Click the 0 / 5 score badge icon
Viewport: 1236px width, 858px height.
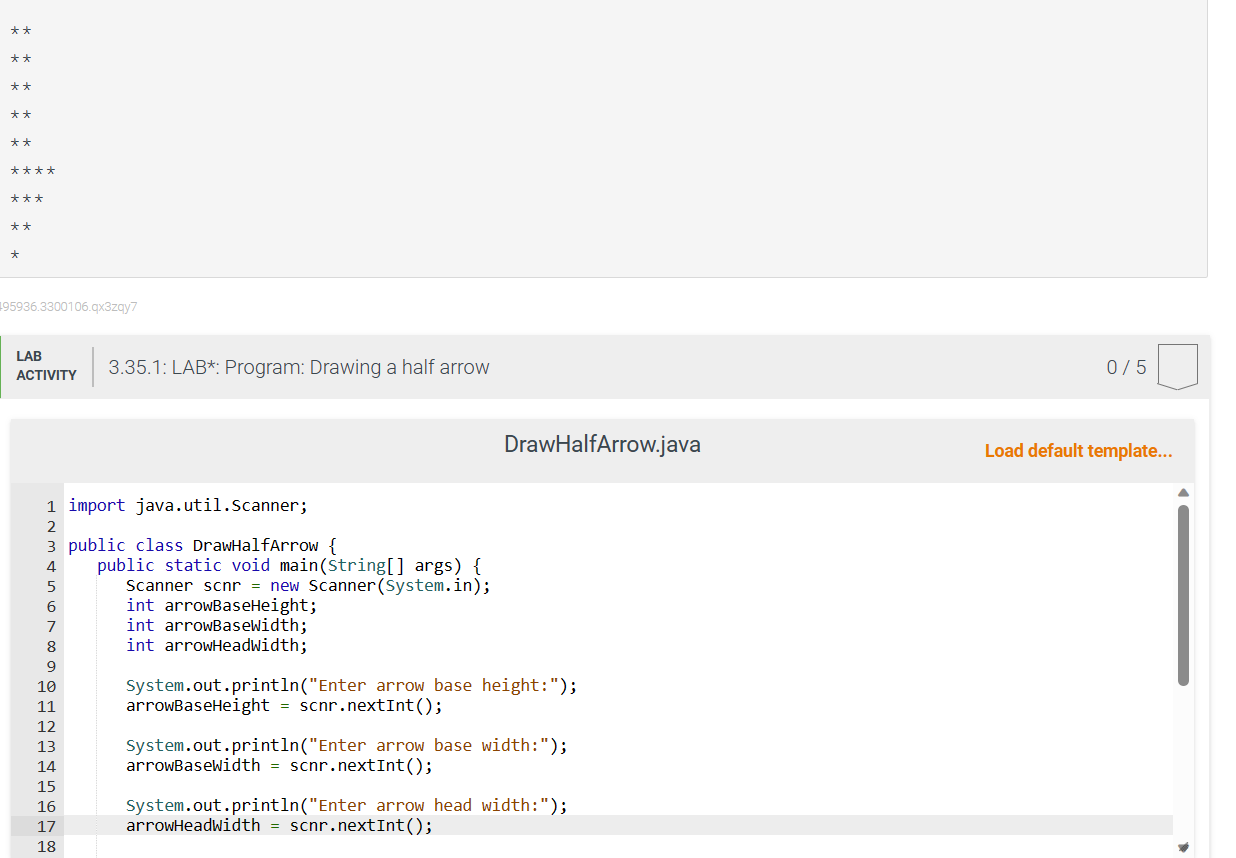[1177, 367]
